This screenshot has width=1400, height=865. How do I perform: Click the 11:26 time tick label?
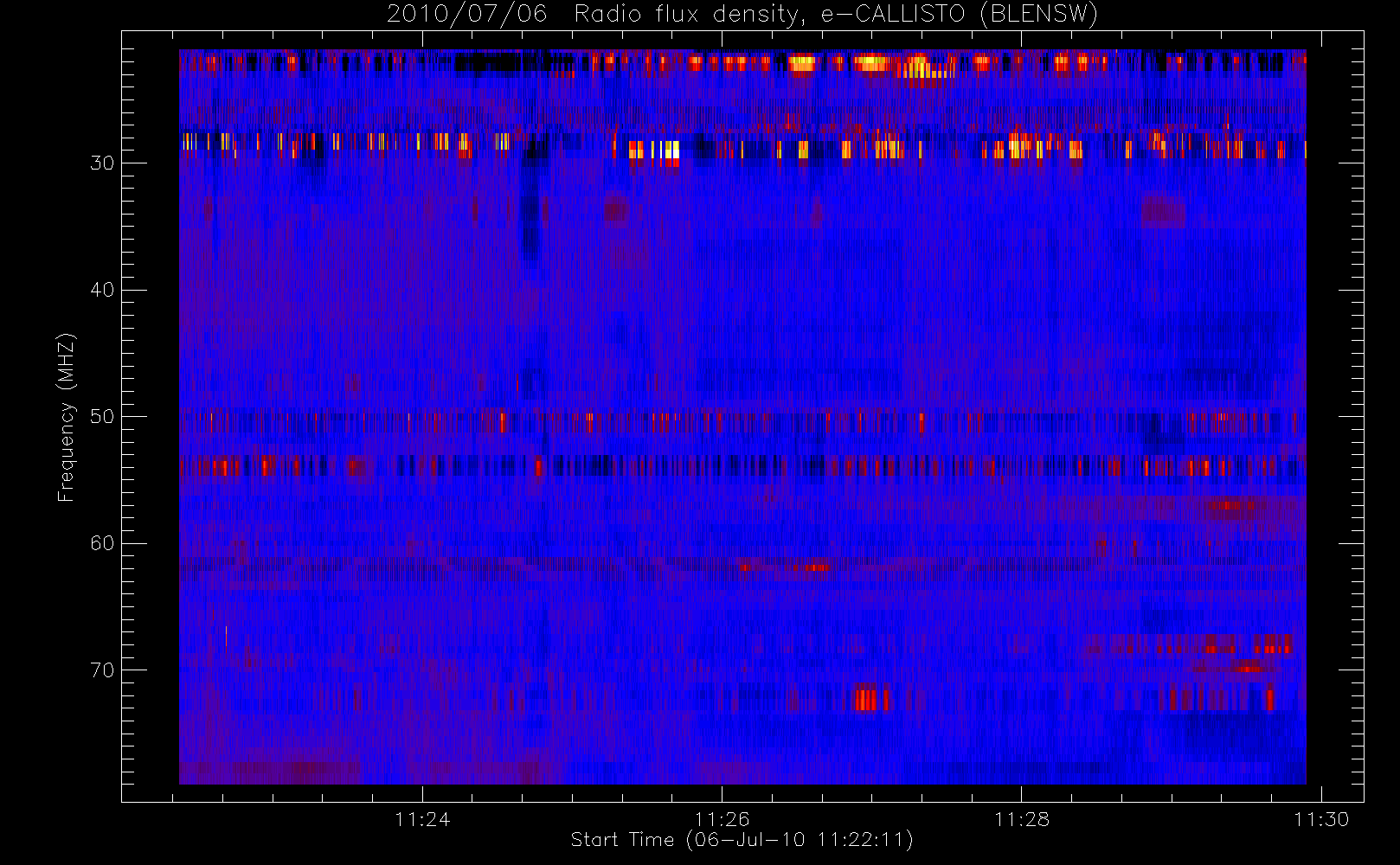point(722,819)
